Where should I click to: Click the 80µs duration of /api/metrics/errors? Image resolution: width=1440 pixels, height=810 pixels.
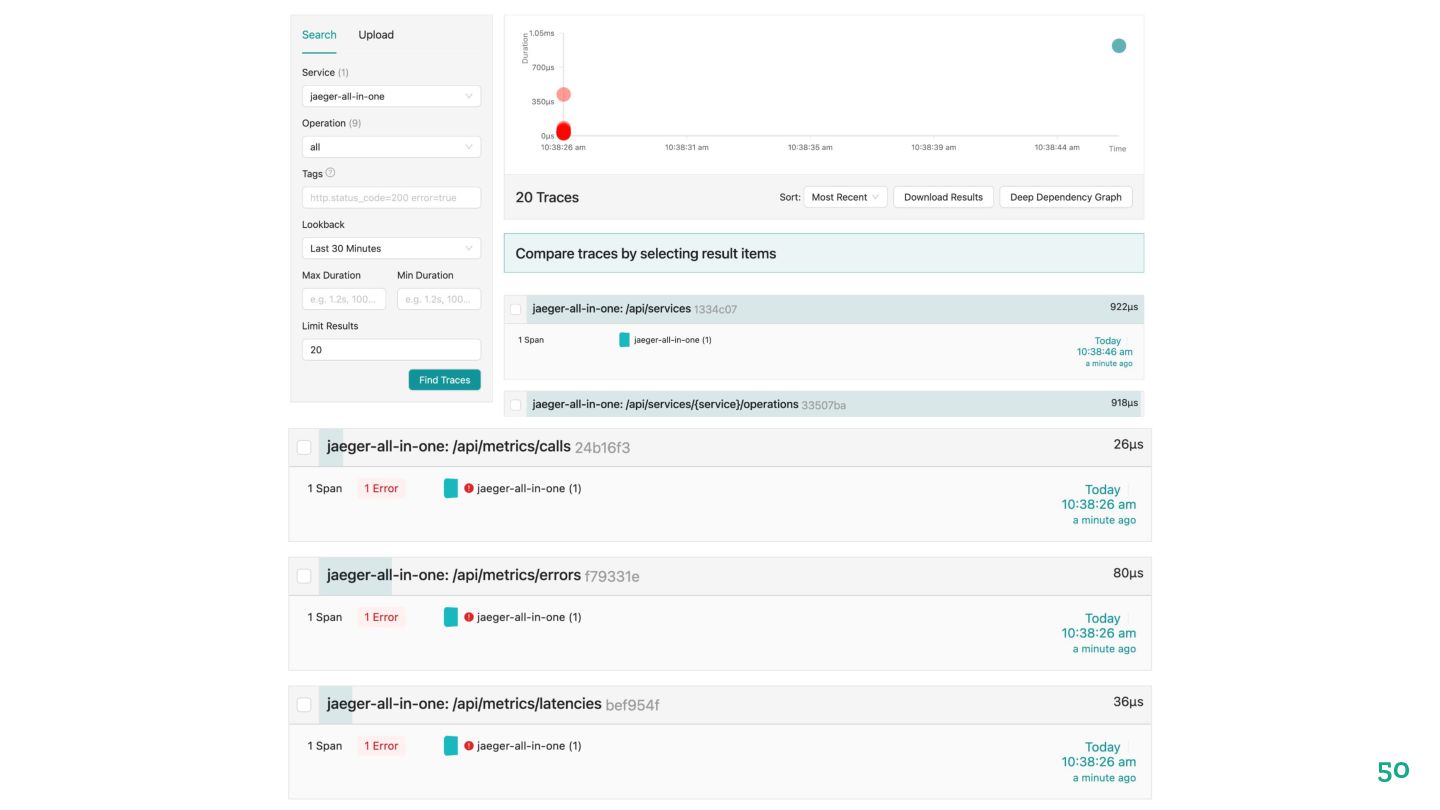pos(1128,573)
